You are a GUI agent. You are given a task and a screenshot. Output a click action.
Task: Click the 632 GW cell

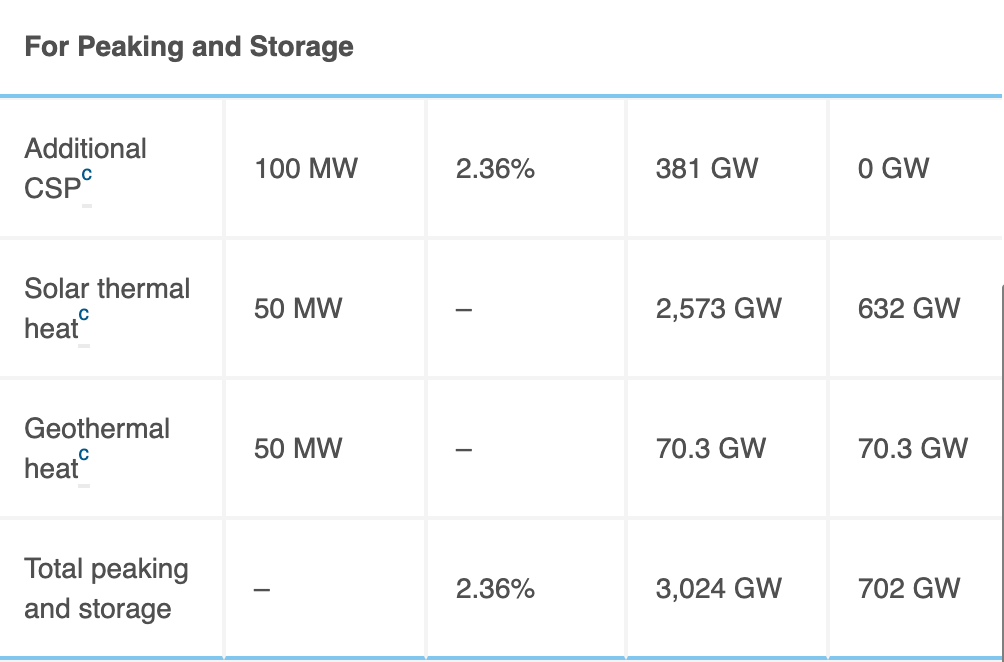[x=909, y=309]
